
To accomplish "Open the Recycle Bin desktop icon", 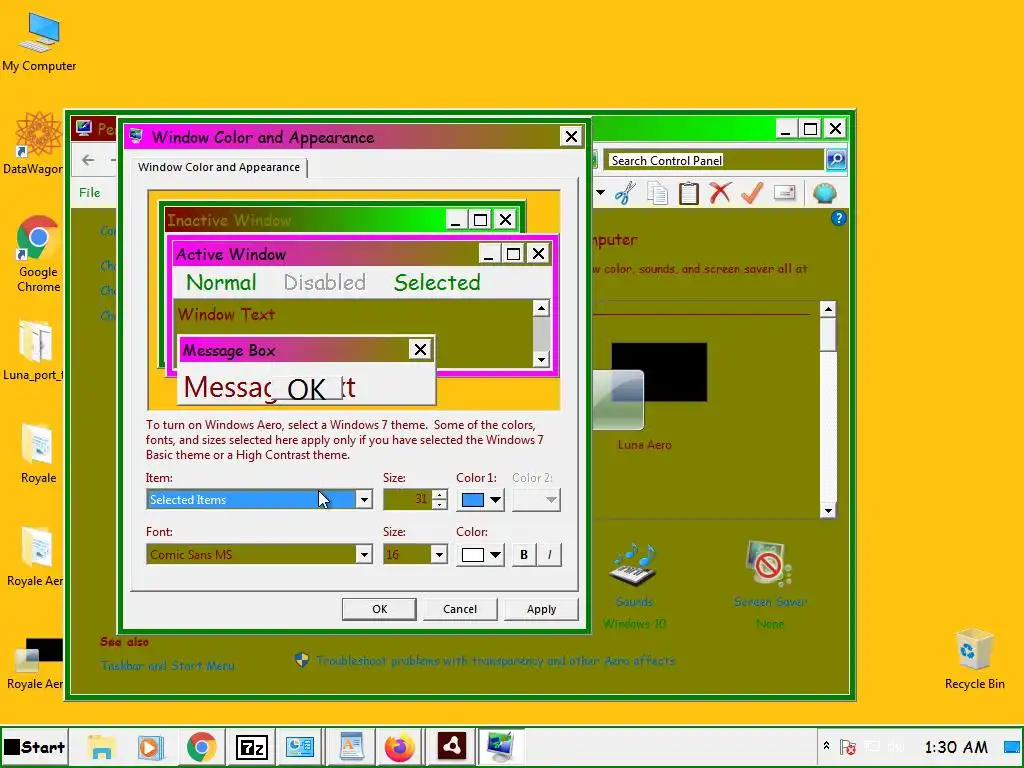I will pyautogui.click(x=974, y=658).
